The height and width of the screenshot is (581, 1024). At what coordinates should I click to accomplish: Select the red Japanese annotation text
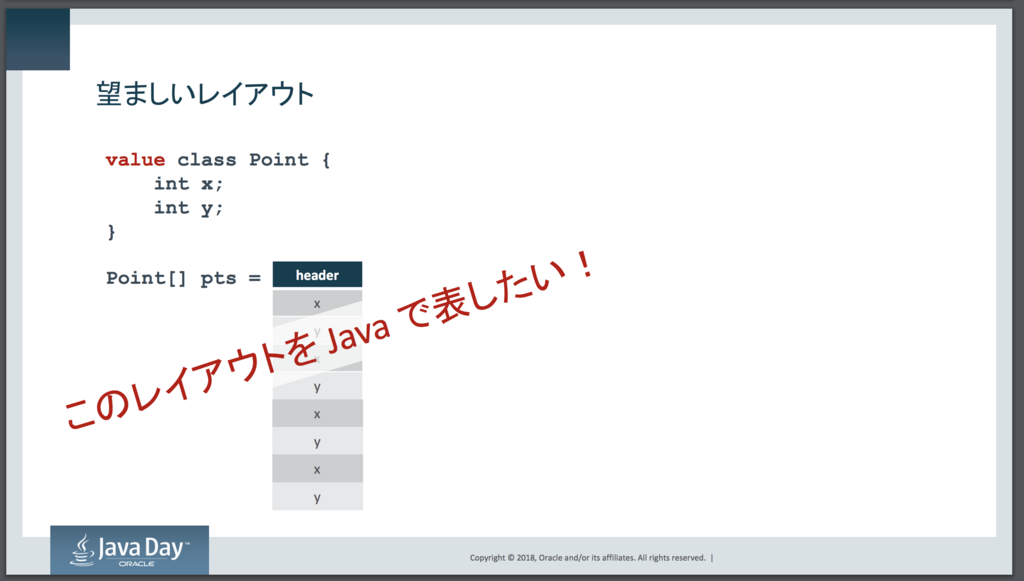click(x=320, y=345)
